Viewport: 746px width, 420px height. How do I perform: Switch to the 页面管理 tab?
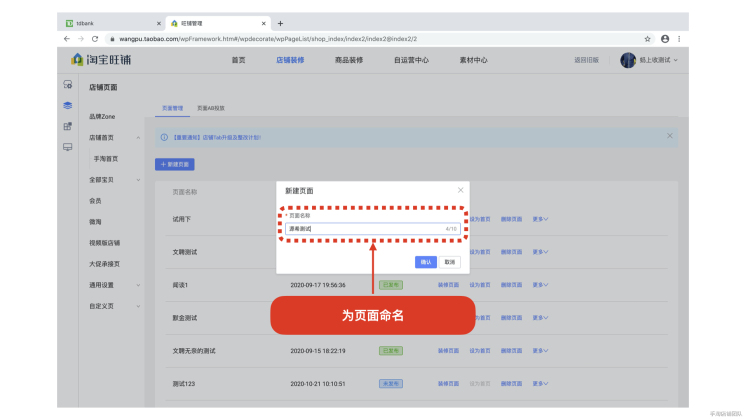coord(172,108)
